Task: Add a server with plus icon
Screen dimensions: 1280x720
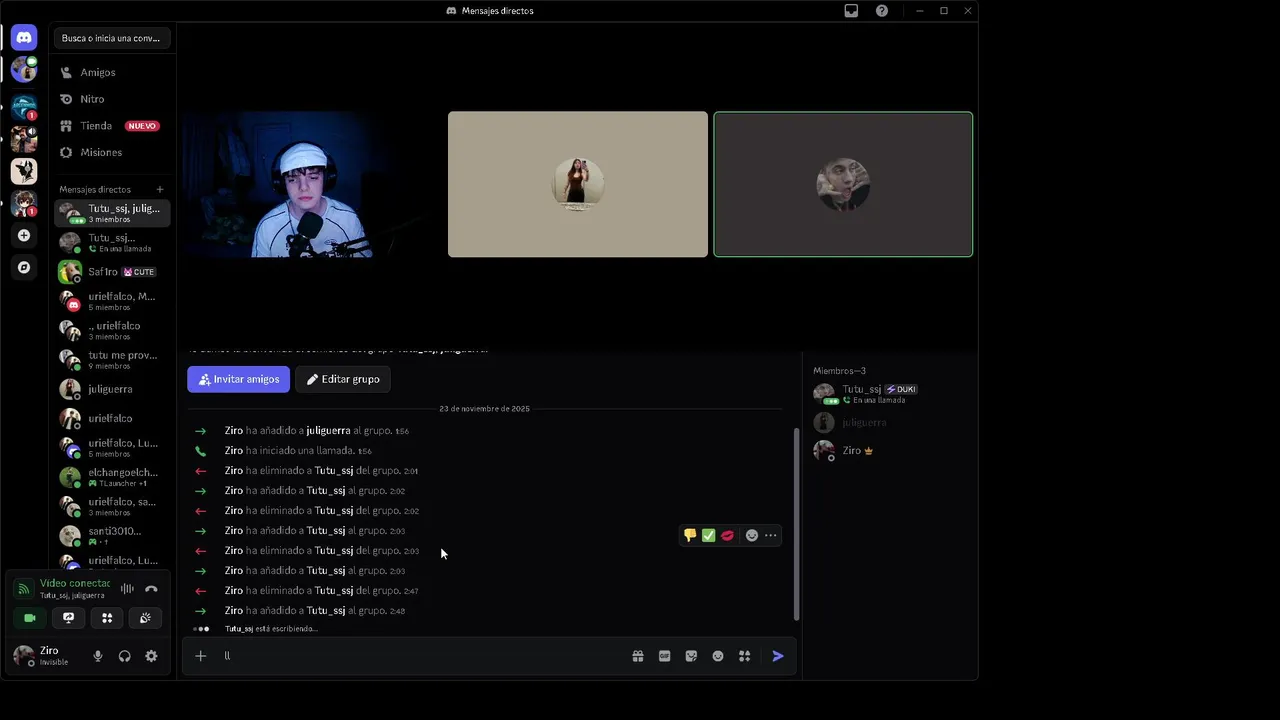Action: [x=24, y=235]
